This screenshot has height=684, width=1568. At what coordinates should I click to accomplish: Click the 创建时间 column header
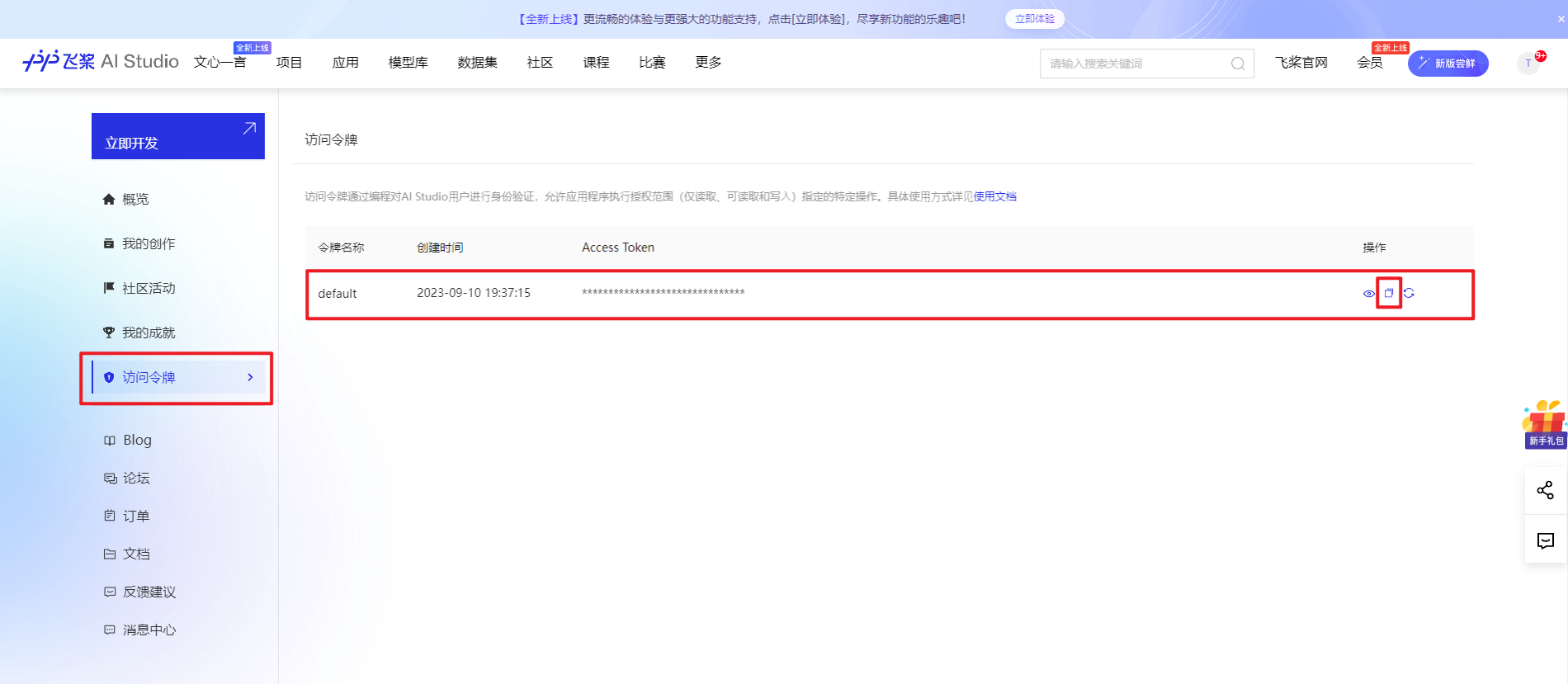(440, 248)
